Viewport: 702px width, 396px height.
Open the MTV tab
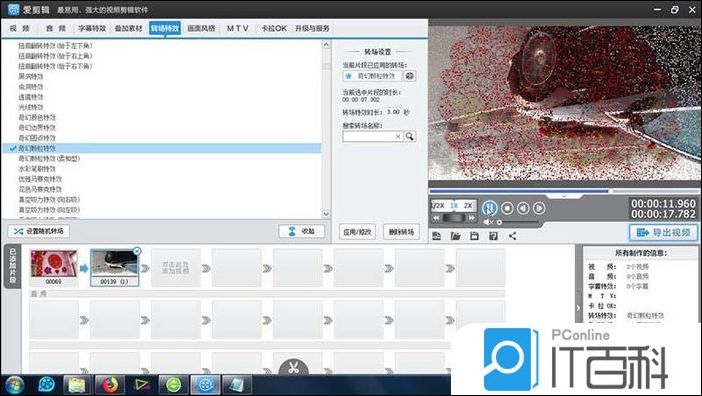[238, 28]
